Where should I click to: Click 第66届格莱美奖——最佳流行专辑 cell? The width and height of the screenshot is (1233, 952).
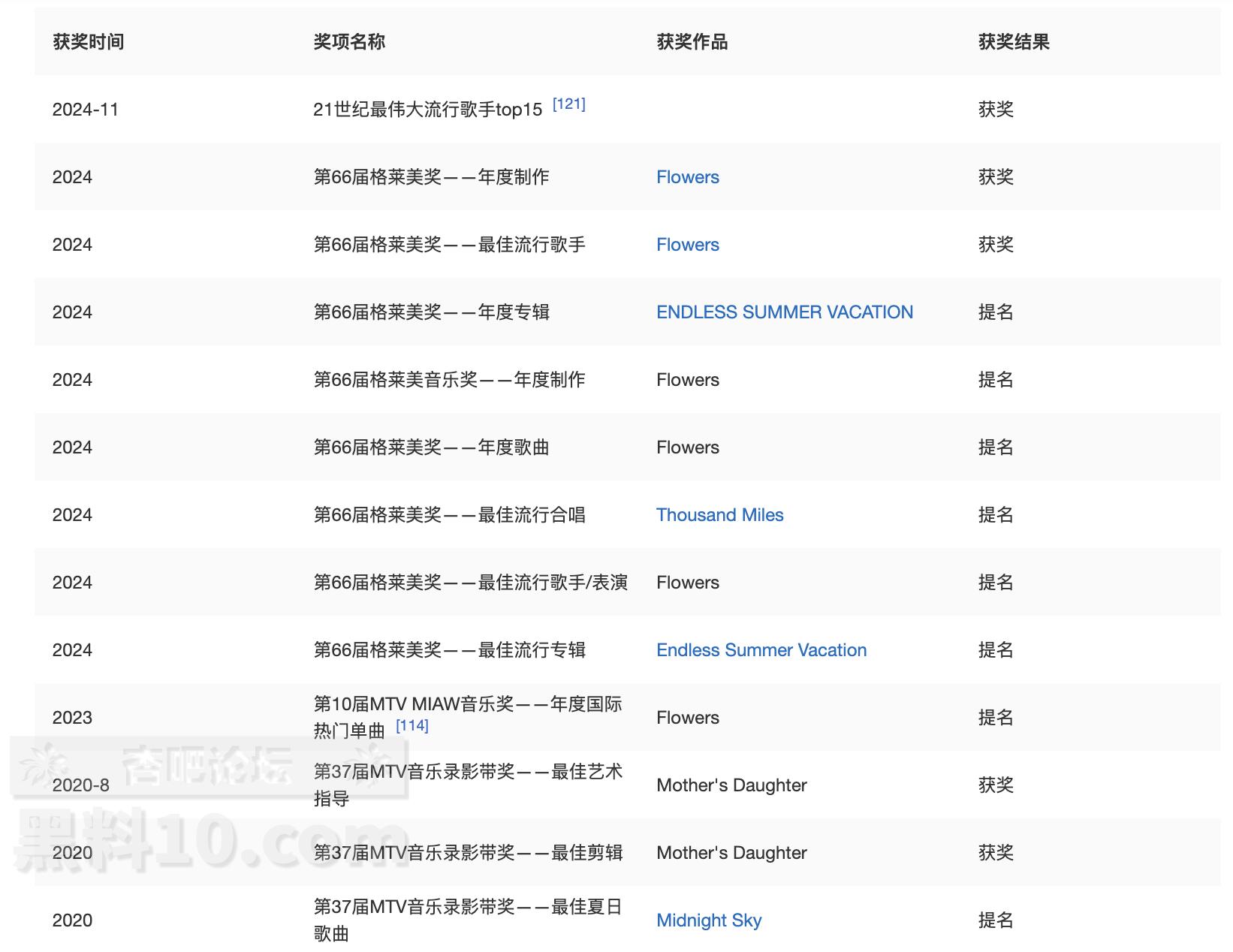[x=449, y=650]
